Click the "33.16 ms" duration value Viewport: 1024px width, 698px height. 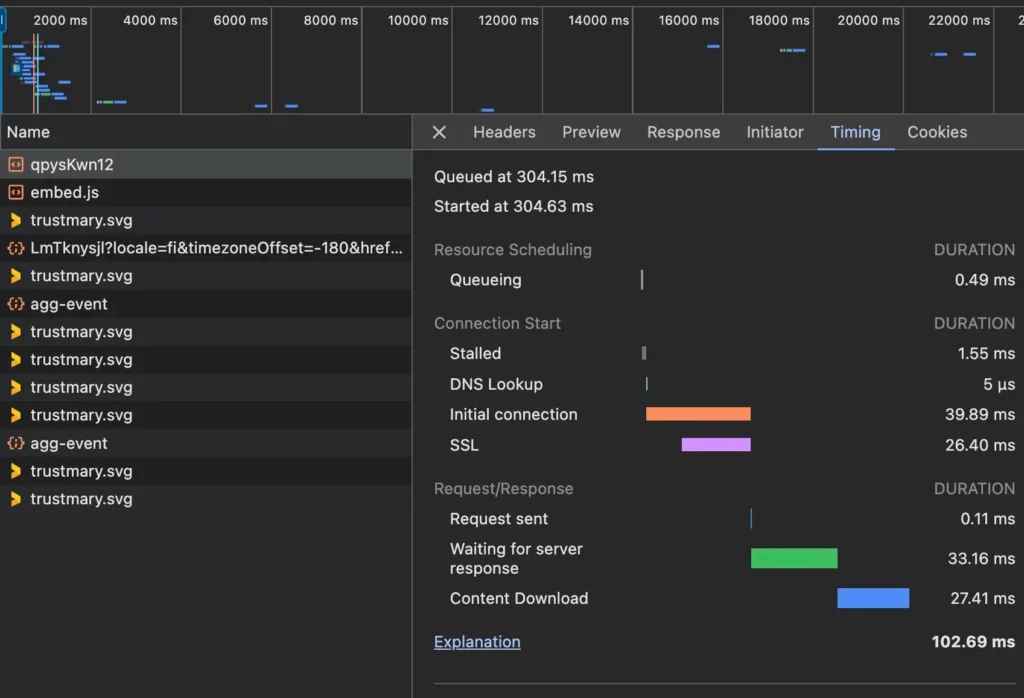tap(981, 559)
